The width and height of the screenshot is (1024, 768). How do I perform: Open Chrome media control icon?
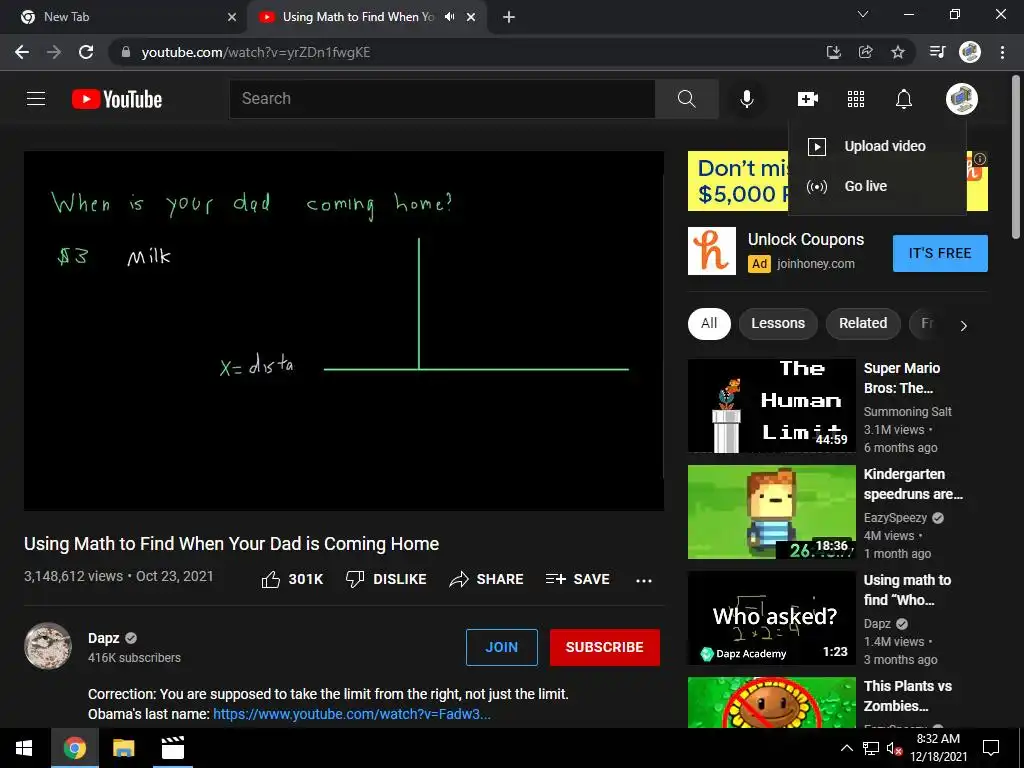(937, 52)
